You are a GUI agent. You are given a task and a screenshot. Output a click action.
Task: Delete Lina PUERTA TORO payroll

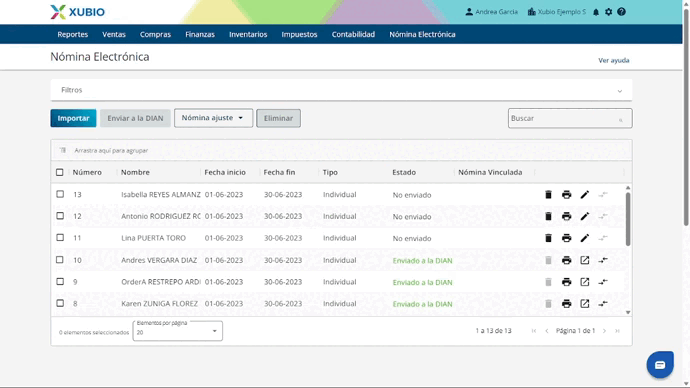click(x=548, y=238)
